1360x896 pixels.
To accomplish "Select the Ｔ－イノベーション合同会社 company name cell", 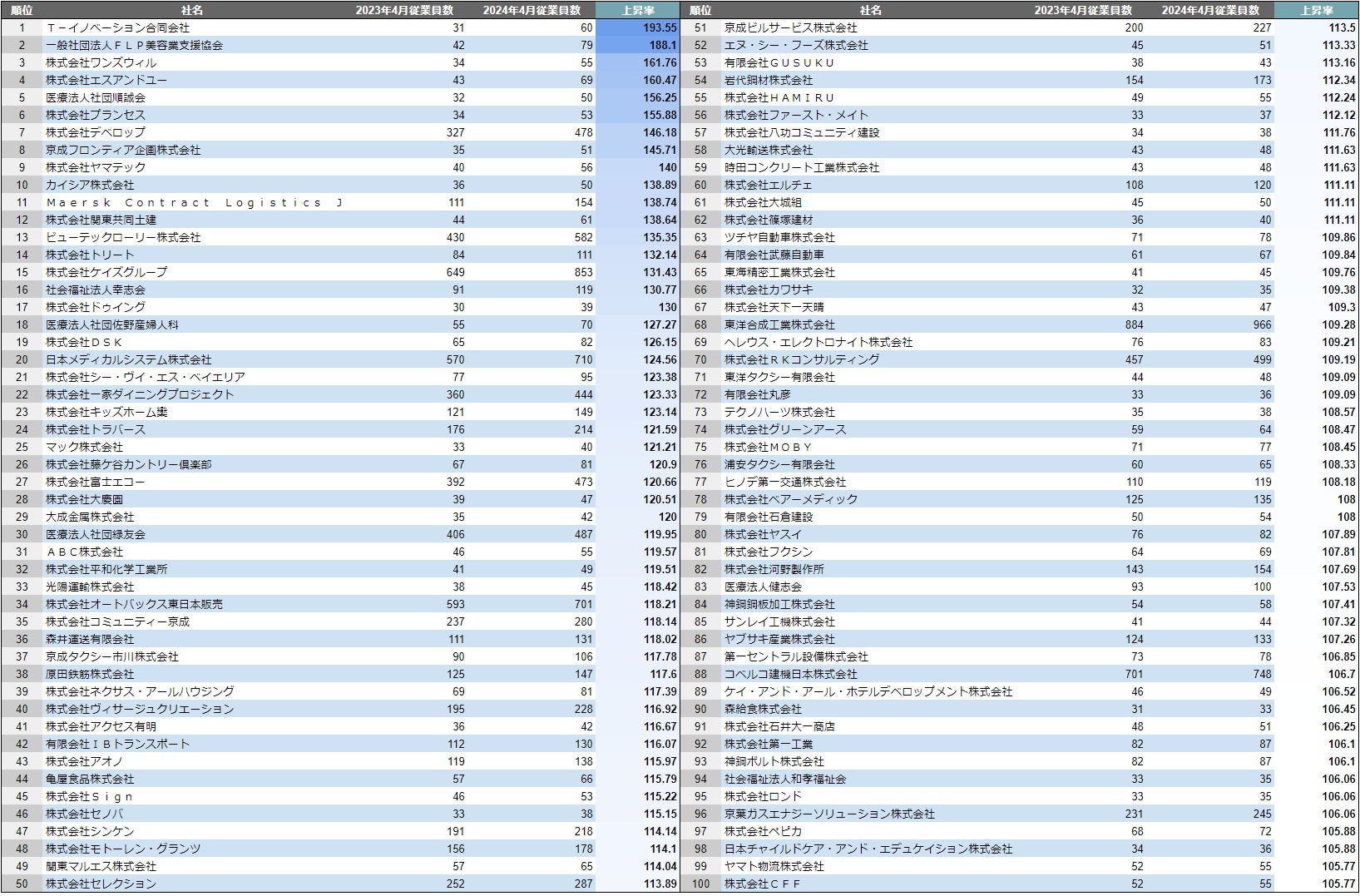I will (x=117, y=27).
